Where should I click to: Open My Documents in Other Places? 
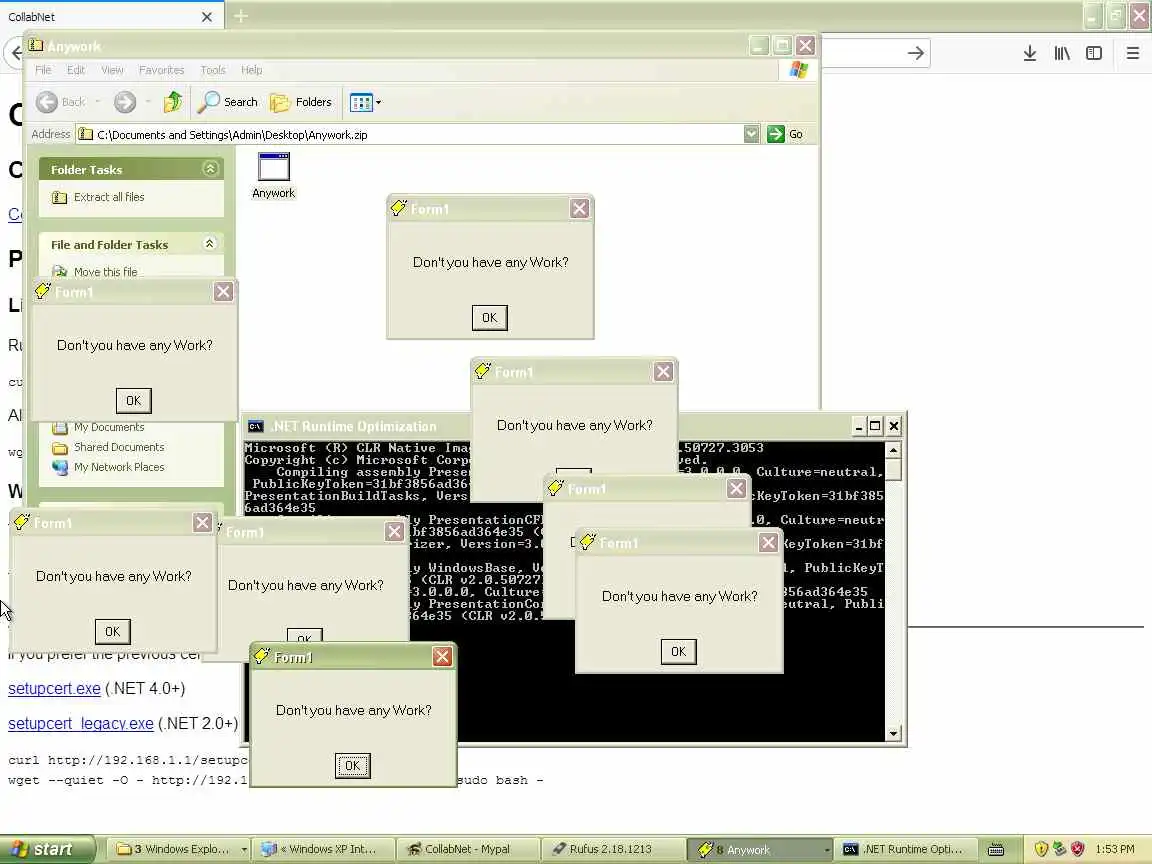click(x=109, y=427)
